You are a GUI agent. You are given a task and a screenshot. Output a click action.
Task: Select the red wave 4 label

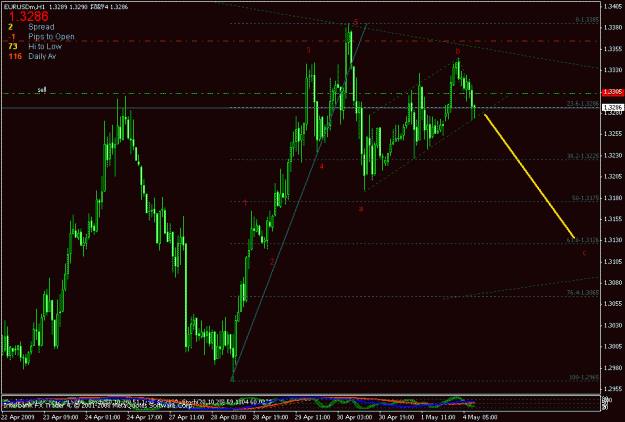[x=322, y=167]
